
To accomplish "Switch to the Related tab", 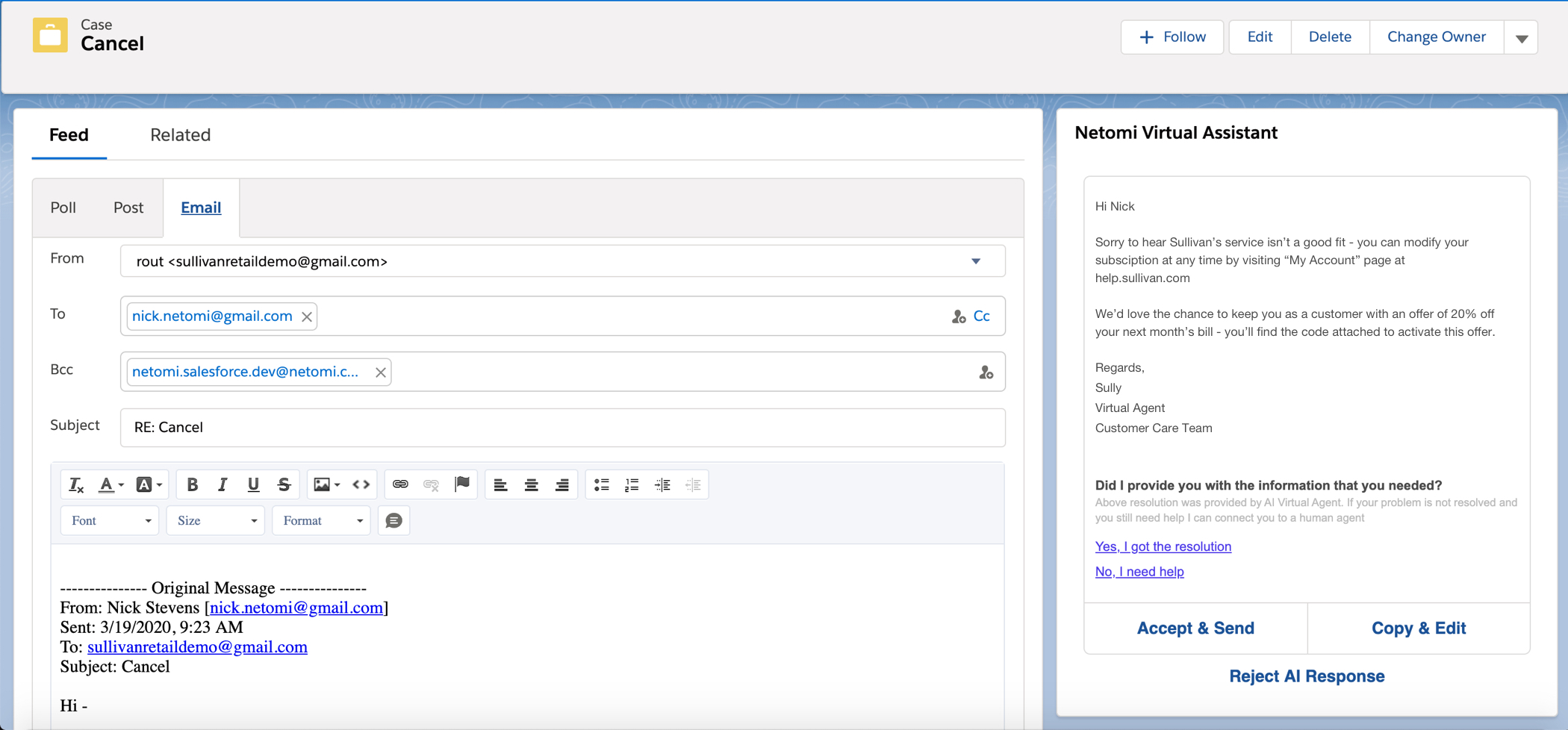I will click(x=180, y=135).
